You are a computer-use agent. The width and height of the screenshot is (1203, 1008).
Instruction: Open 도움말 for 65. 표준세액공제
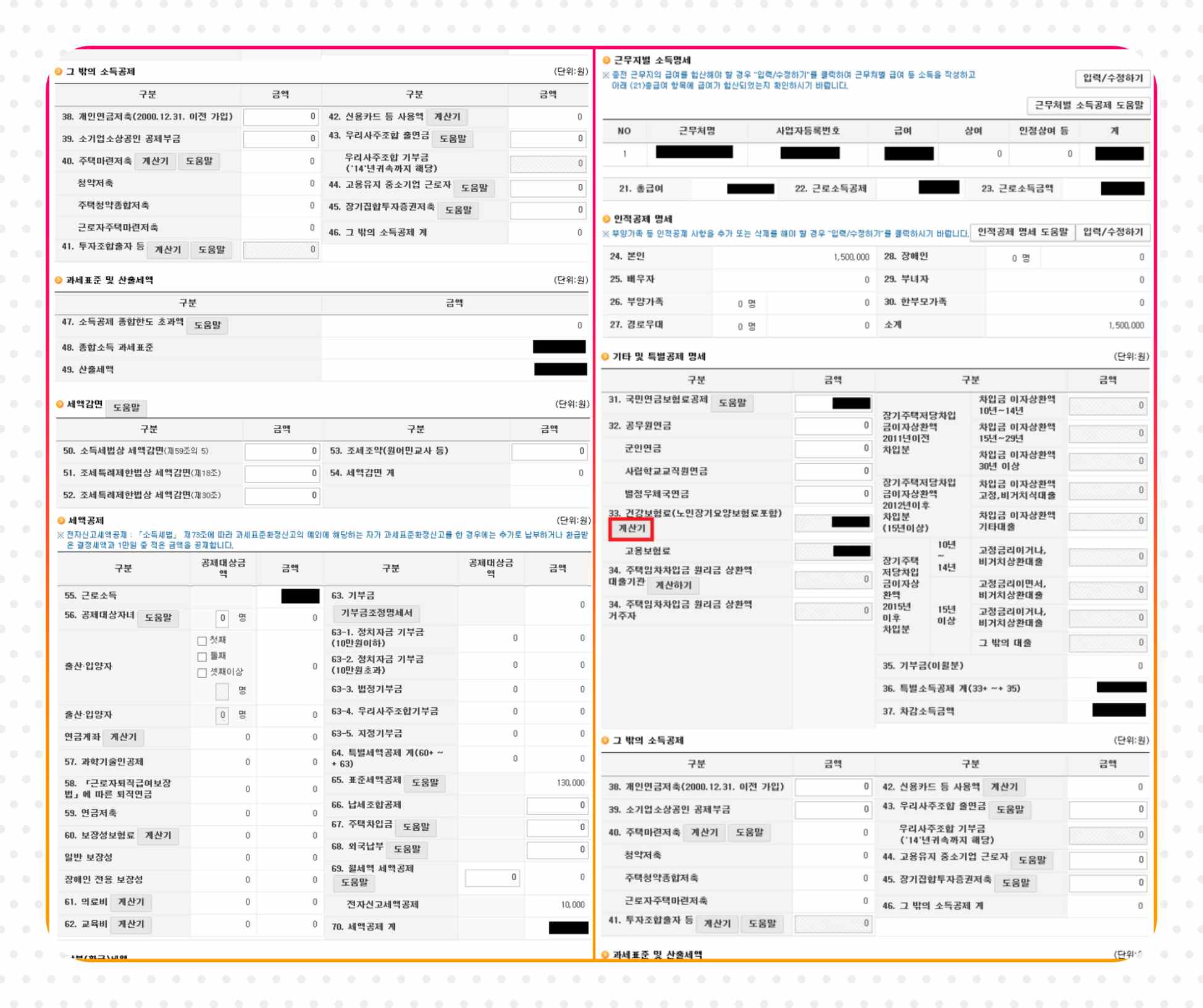click(425, 783)
